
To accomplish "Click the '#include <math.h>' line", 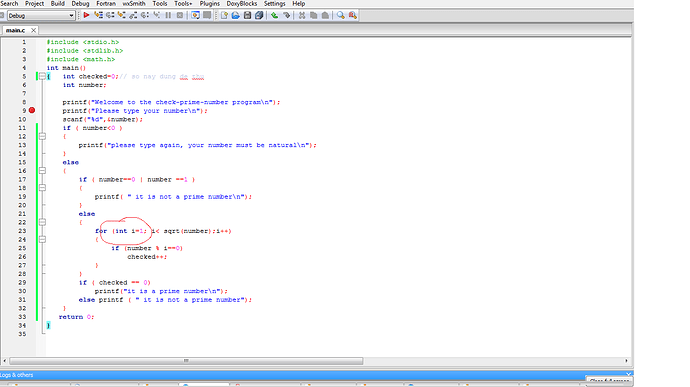I will point(81,59).
